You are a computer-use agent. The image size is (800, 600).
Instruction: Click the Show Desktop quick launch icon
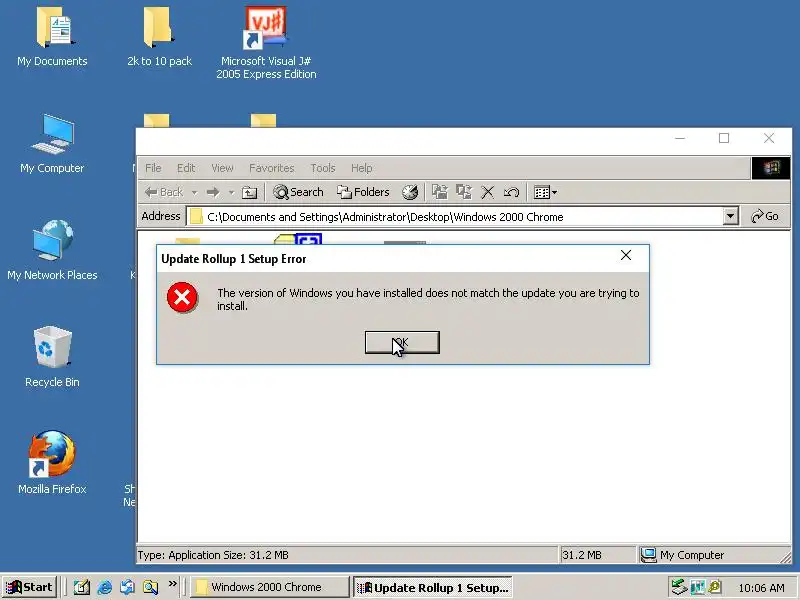click(81, 588)
